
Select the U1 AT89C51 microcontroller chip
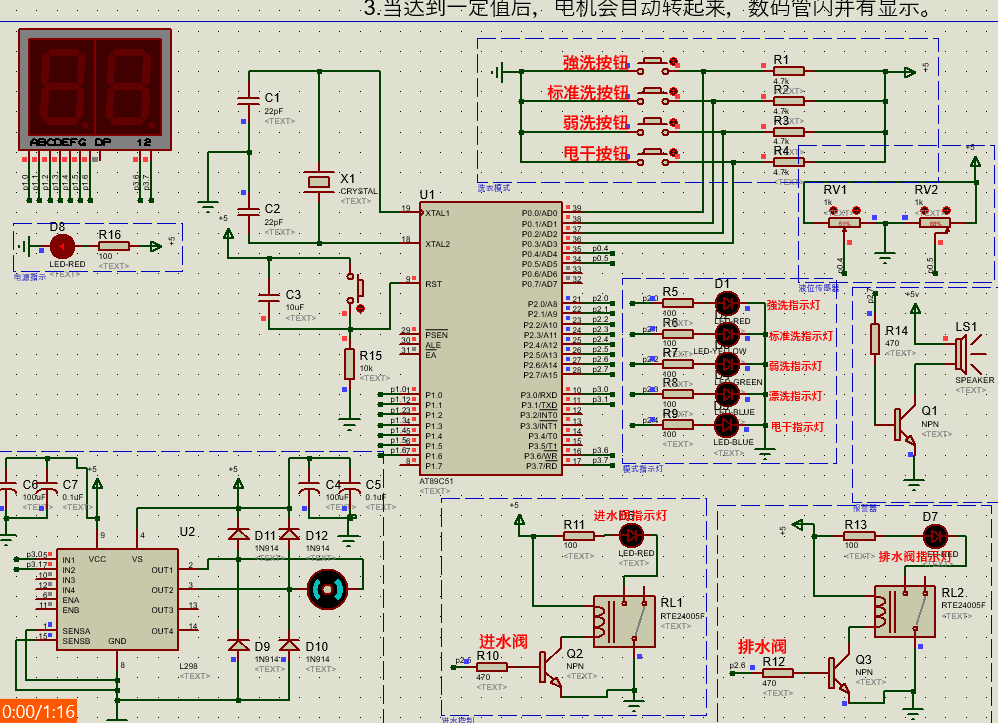[x=490, y=339]
